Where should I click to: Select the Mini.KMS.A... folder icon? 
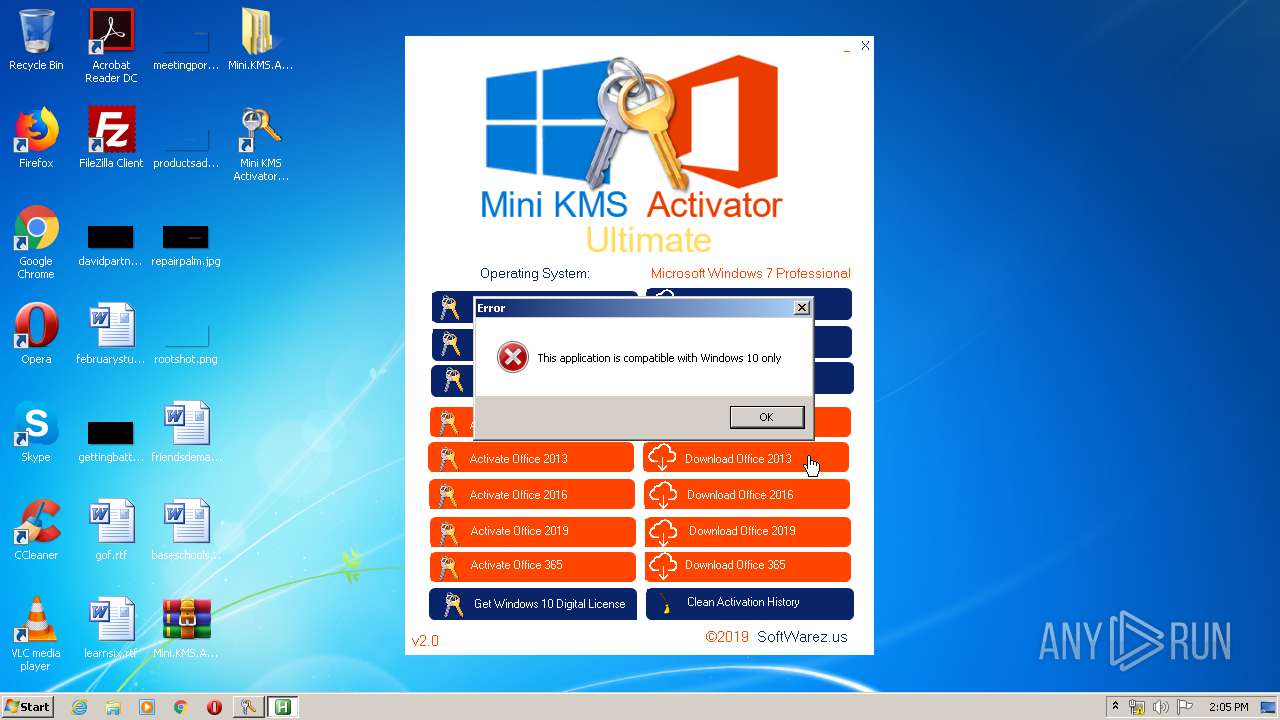pyautogui.click(x=260, y=40)
